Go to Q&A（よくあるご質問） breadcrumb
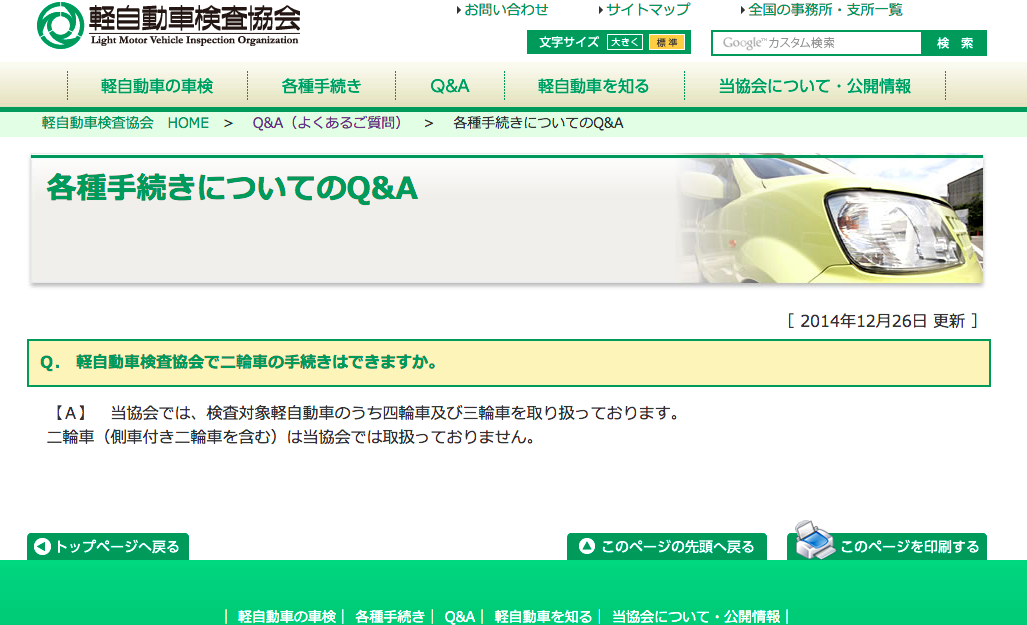1027x625 pixels. click(328, 123)
